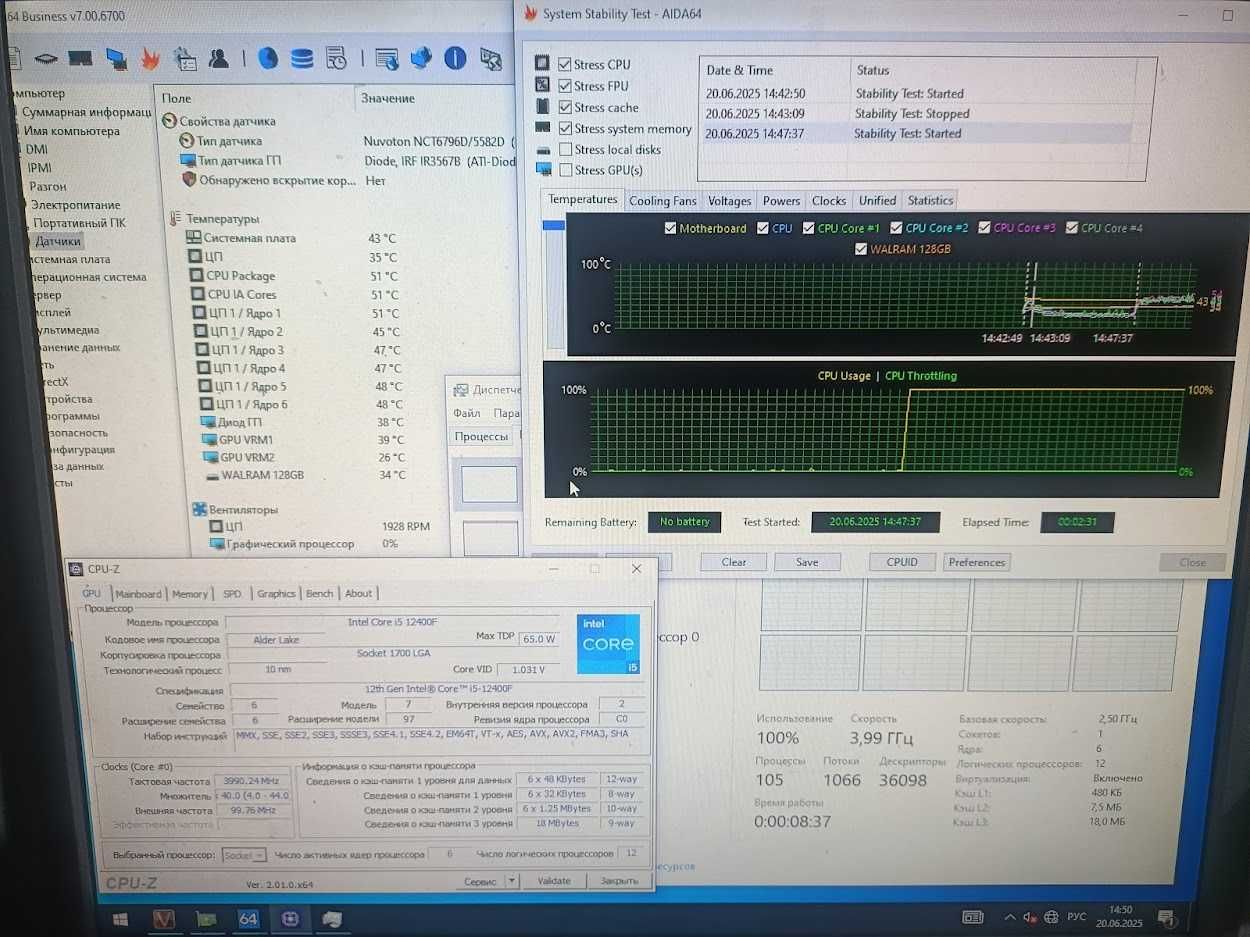Click the scheduled report clock toolbar icon
1250x937 pixels.
click(336, 58)
